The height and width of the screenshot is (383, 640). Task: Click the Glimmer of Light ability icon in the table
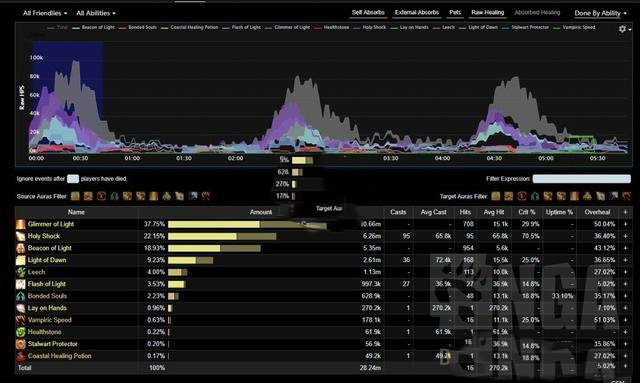[x=20, y=224]
